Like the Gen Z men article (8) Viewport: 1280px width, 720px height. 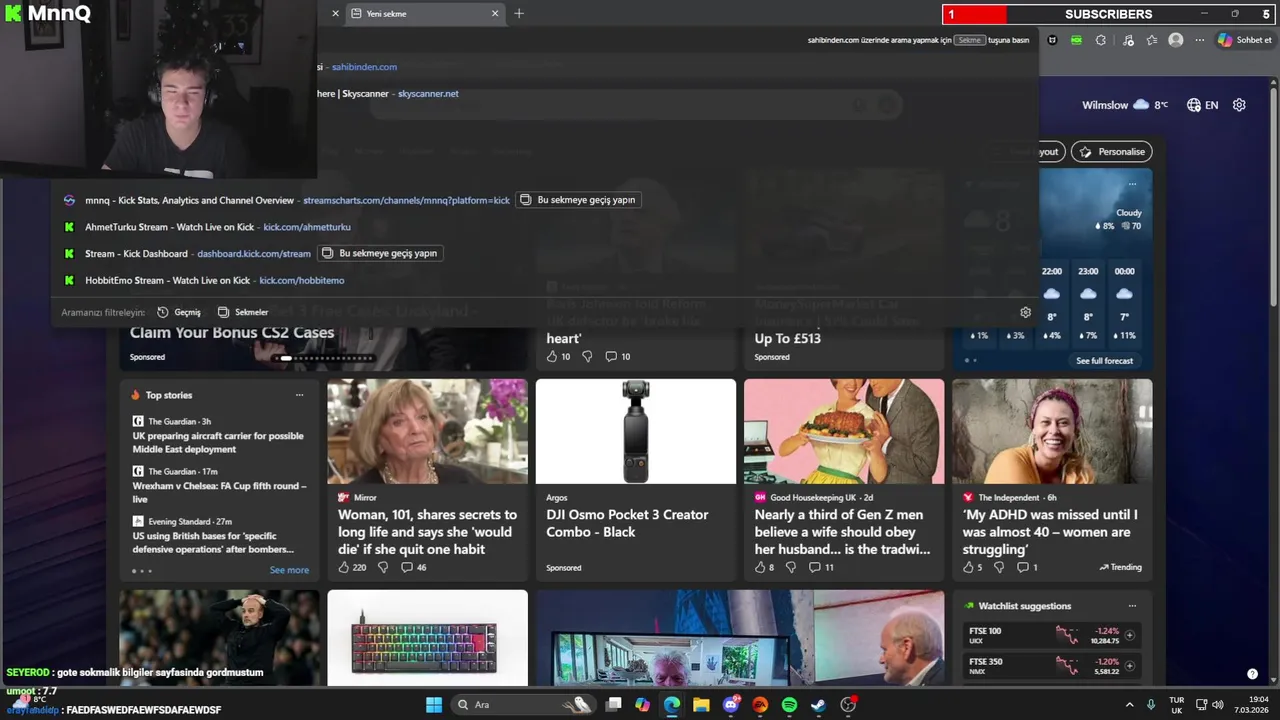click(764, 567)
